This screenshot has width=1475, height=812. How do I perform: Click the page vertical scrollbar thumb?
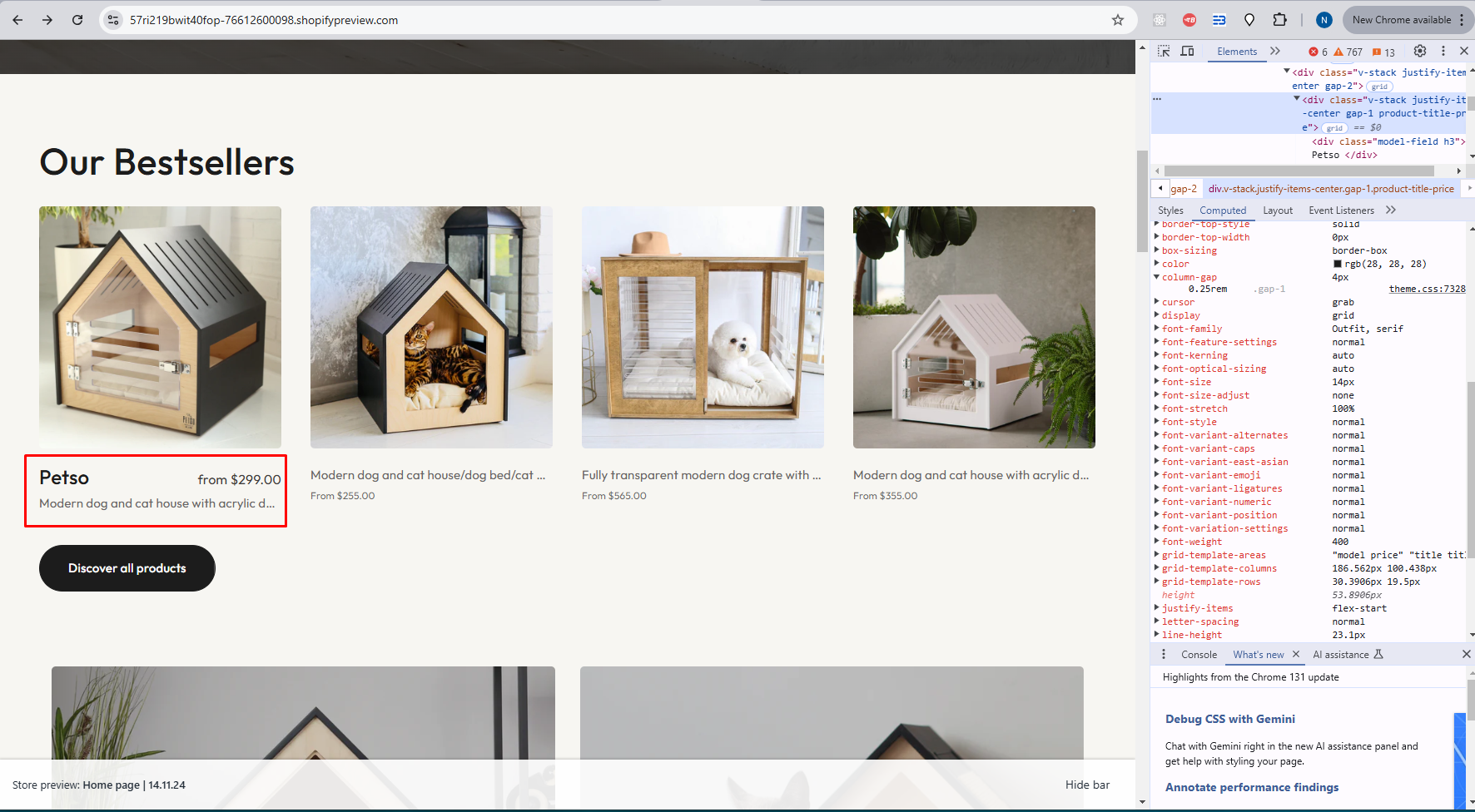pos(1142,201)
